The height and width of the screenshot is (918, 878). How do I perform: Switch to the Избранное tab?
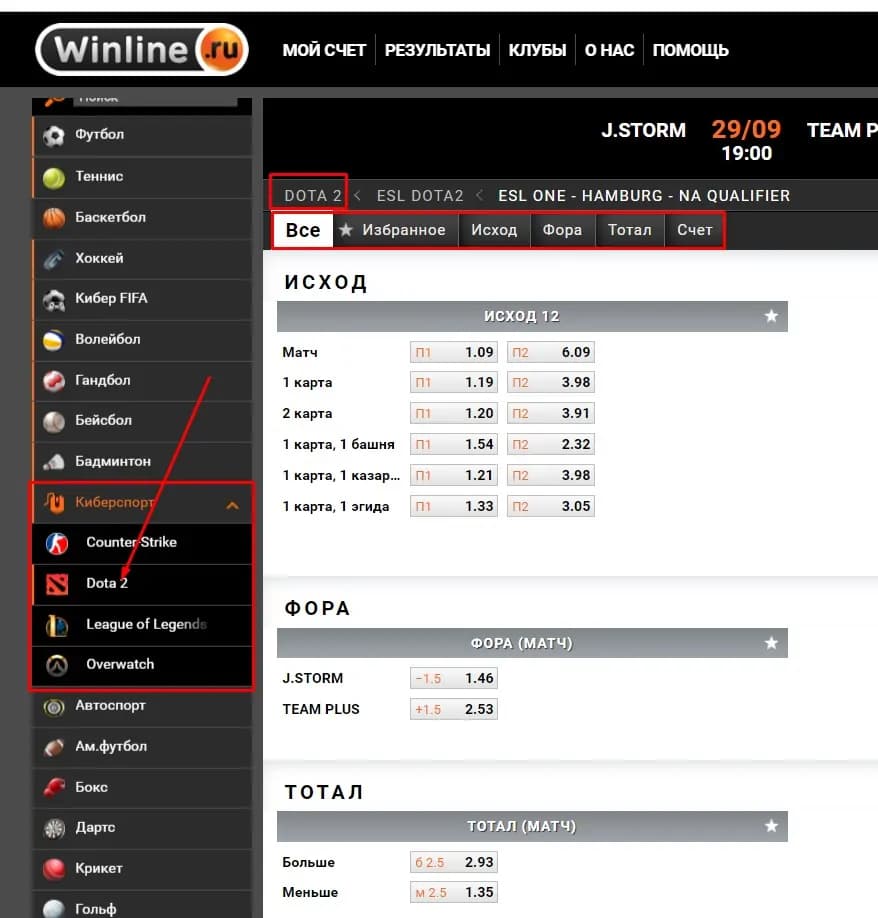394,230
